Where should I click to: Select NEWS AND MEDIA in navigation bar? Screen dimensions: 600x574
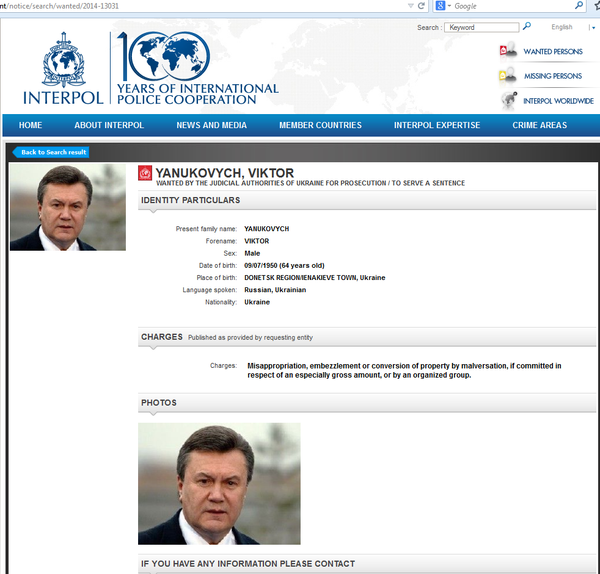[x=211, y=125]
